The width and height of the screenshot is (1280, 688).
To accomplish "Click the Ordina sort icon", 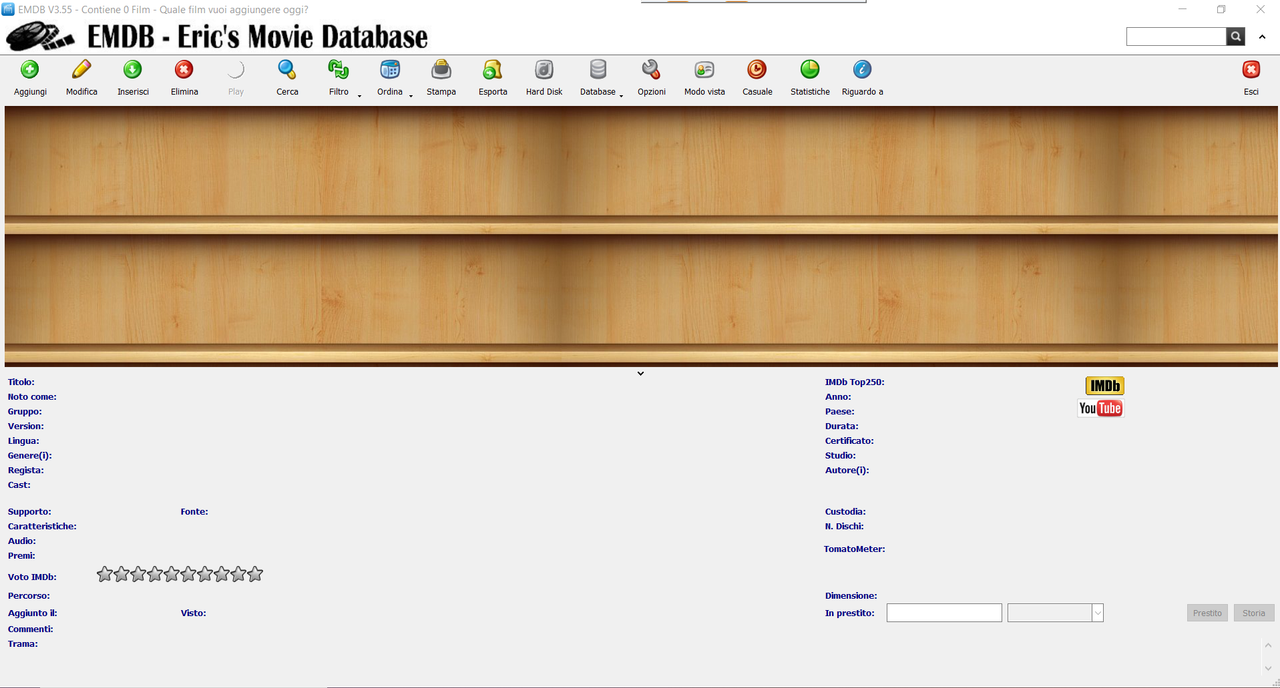I will pos(390,70).
